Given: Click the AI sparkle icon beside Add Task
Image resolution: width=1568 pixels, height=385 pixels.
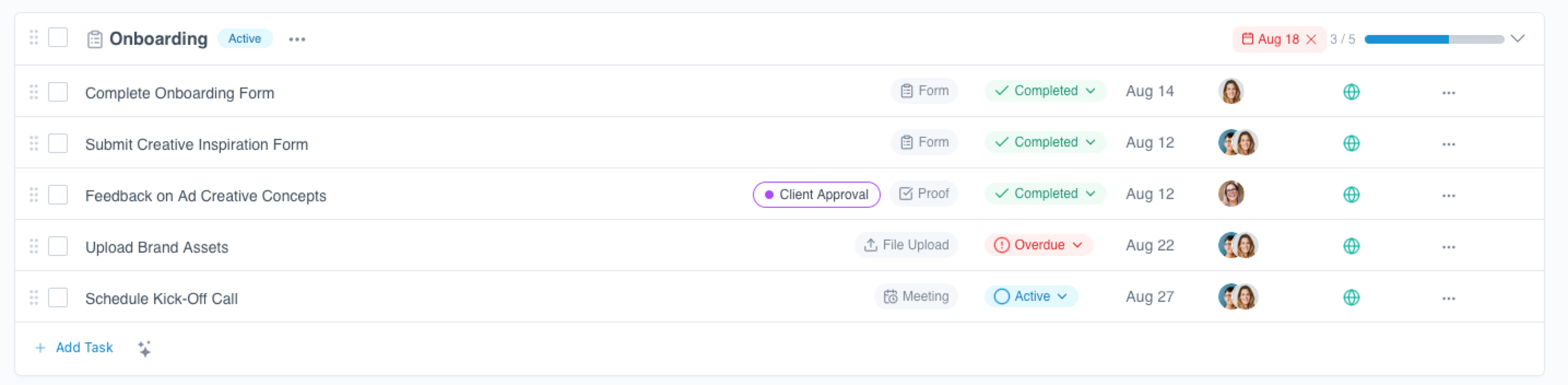Looking at the screenshot, I should point(144,348).
